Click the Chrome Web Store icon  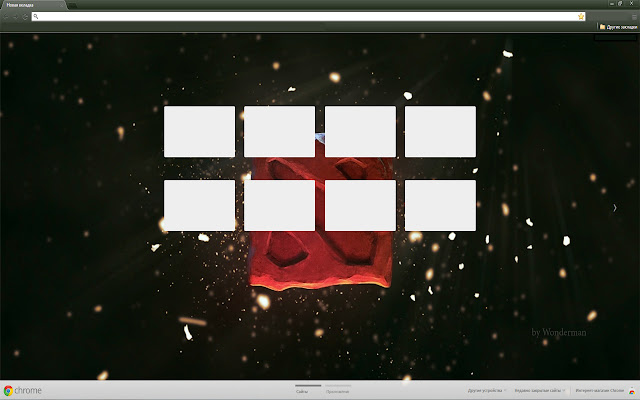630,391
